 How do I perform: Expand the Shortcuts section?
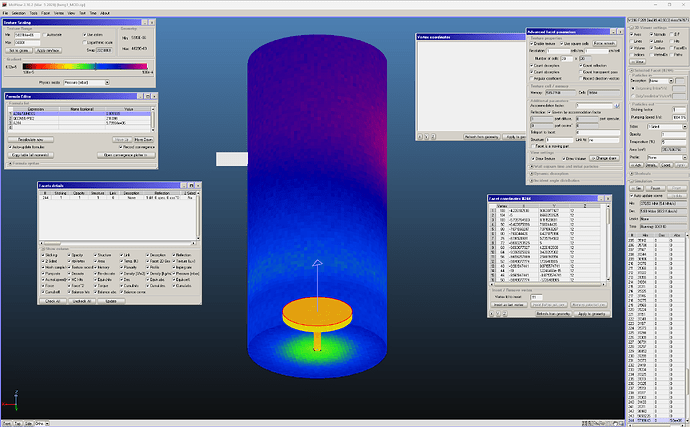[x=631, y=173]
